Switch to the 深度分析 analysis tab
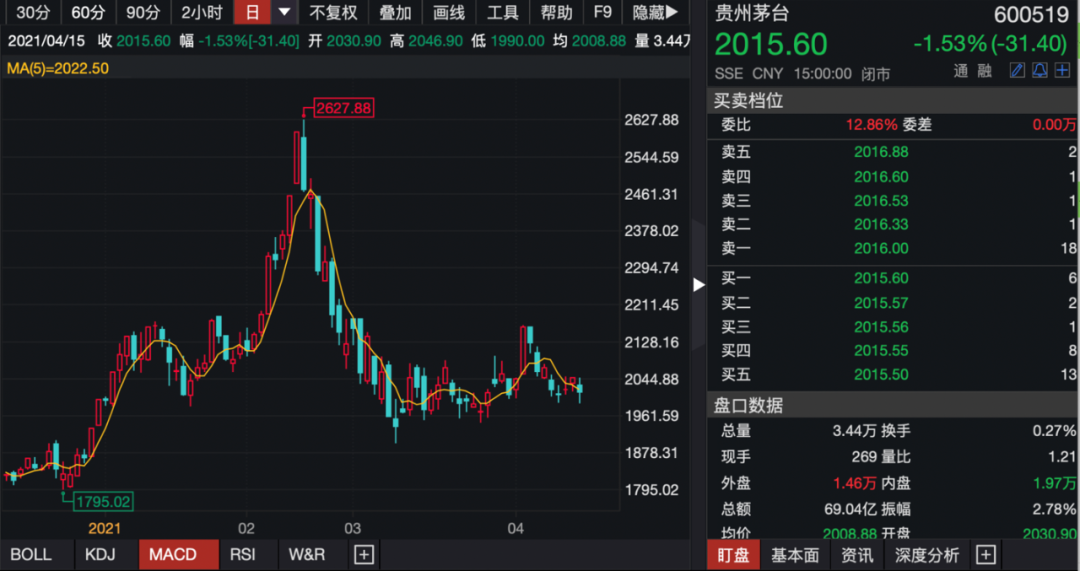Viewport: 1080px width, 571px height. pos(926,554)
